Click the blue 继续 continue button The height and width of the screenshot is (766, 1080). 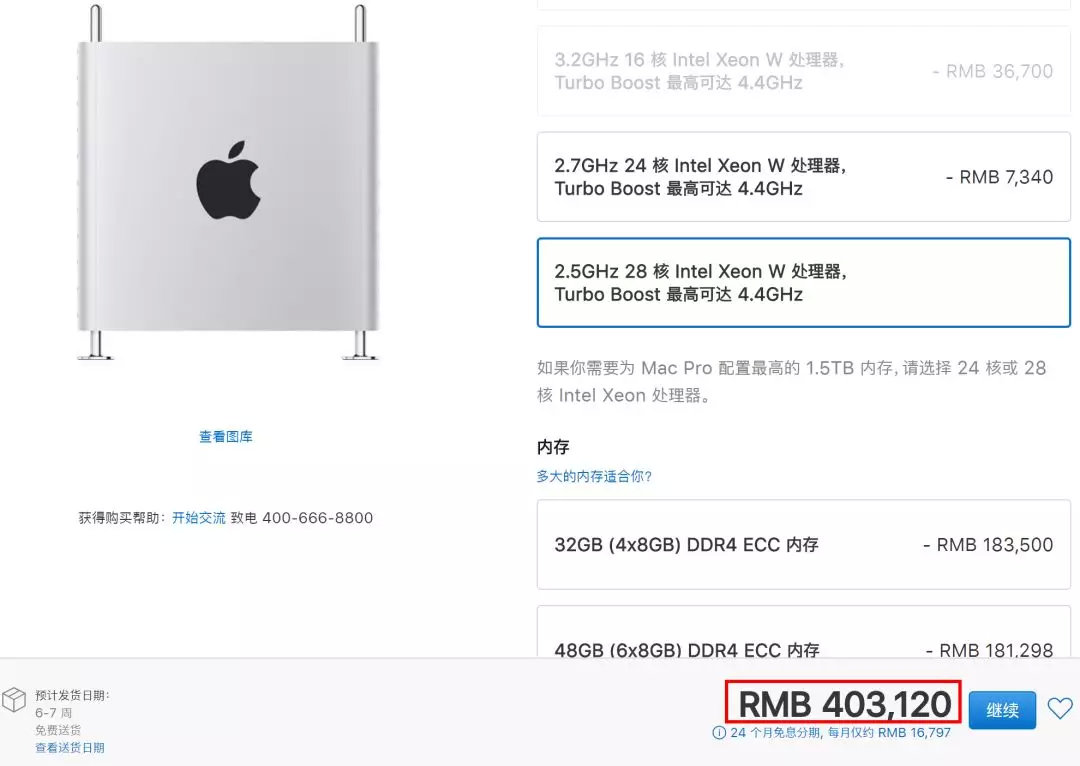click(x=1002, y=710)
